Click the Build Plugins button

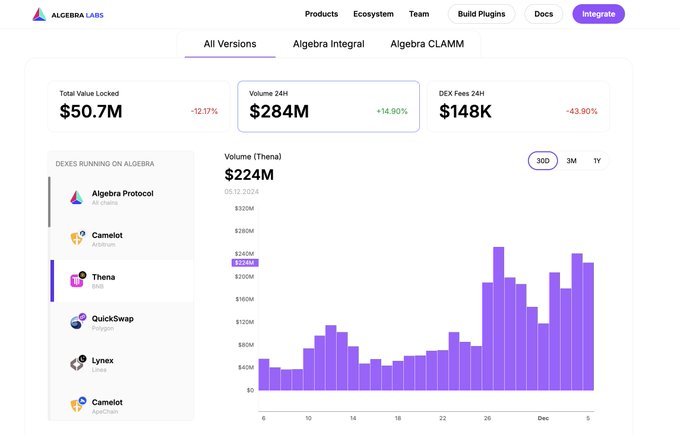pyautogui.click(x=481, y=14)
